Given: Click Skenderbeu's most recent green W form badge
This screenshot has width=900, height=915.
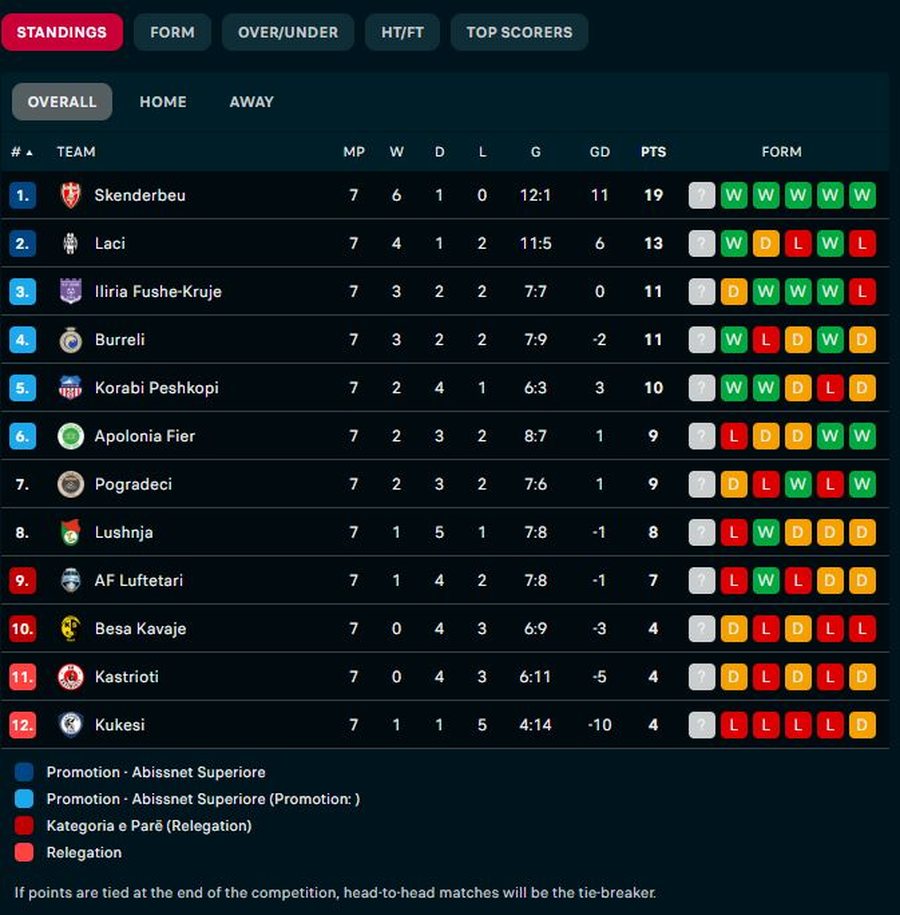Looking at the screenshot, I should point(734,195).
